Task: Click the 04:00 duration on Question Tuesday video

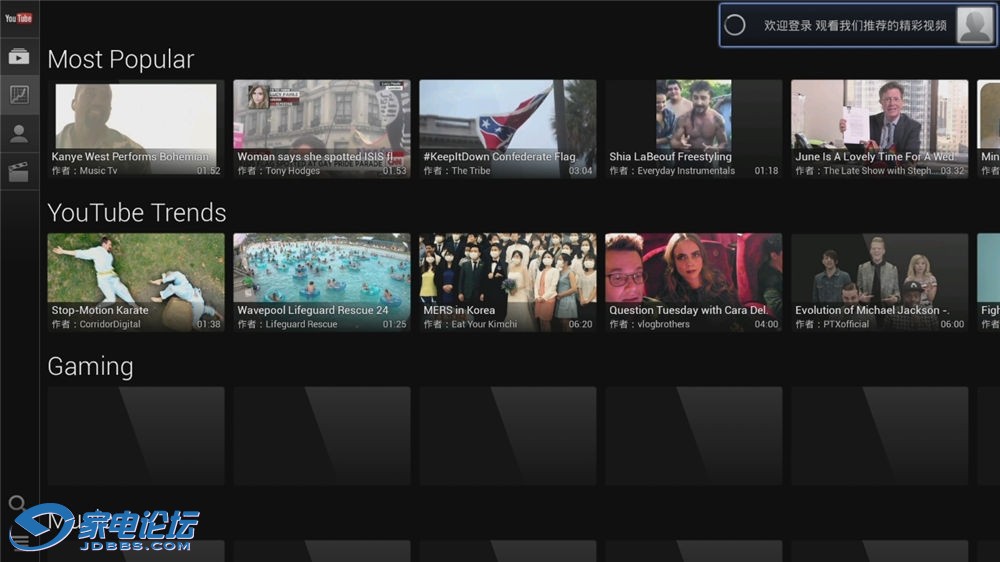Action: point(766,324)
